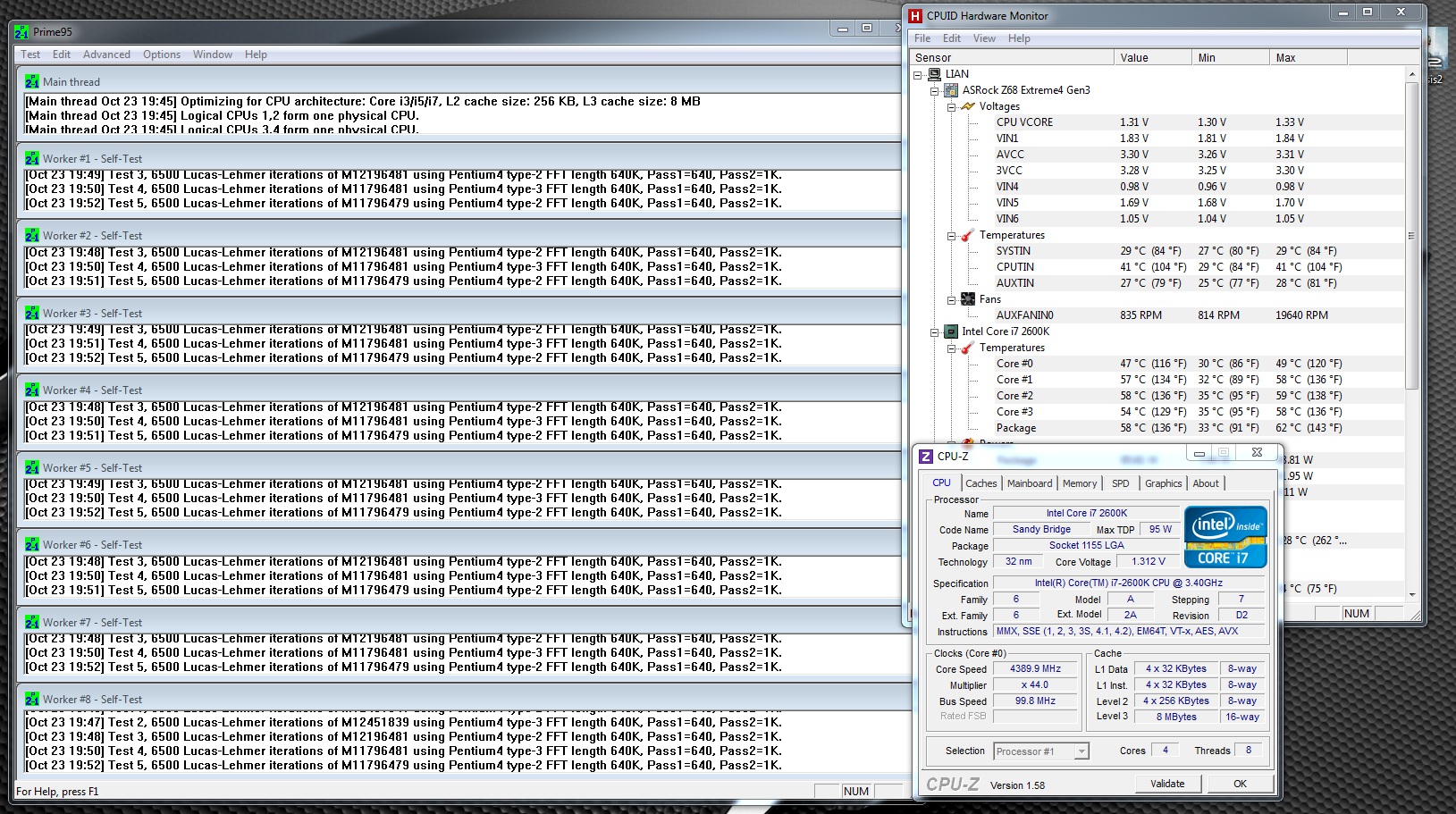The height and width of the screenshot is (814, 1456).
Task: Open the Edit menu in Hardware Monitor
Action: pyautogui.click(x=952, y=38)
